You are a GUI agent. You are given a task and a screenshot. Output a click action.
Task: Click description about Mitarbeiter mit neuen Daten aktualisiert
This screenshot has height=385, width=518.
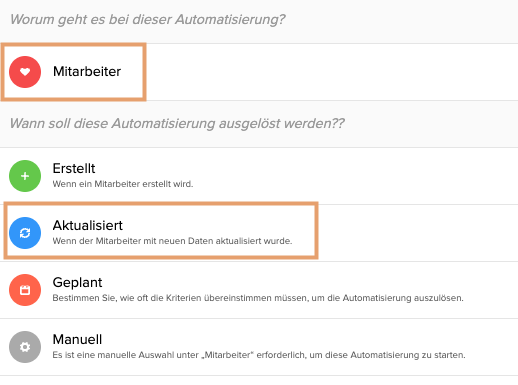tap(172, 241)
